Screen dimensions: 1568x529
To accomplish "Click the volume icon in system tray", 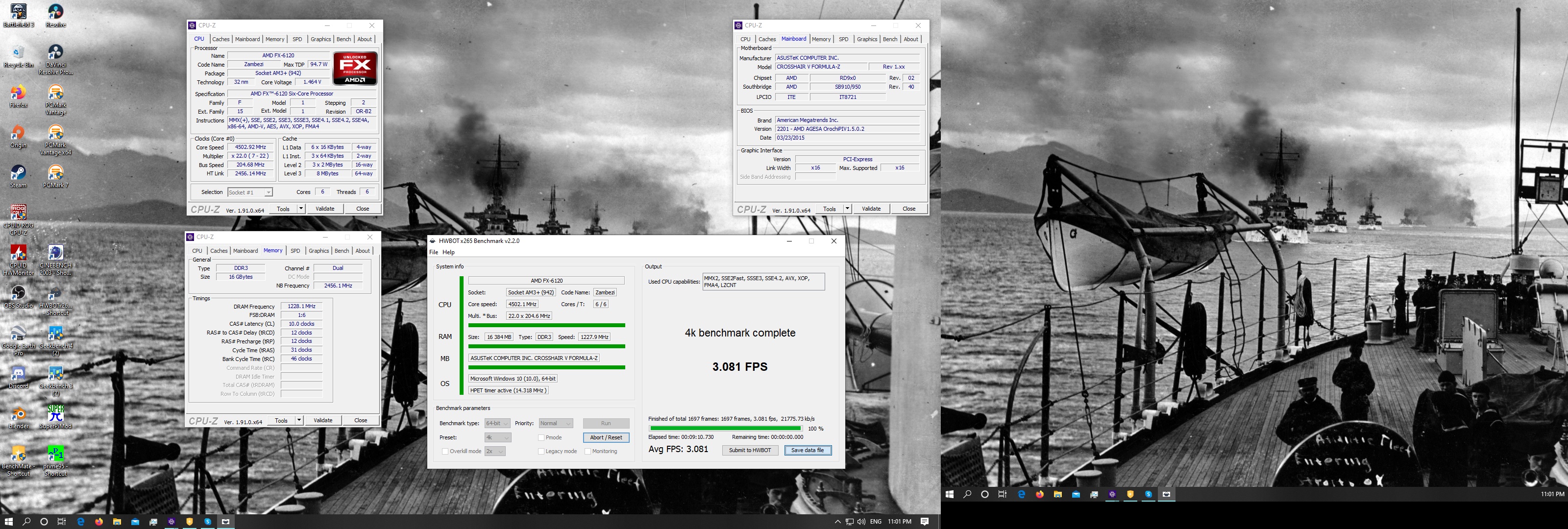I will tap(861, 522).
